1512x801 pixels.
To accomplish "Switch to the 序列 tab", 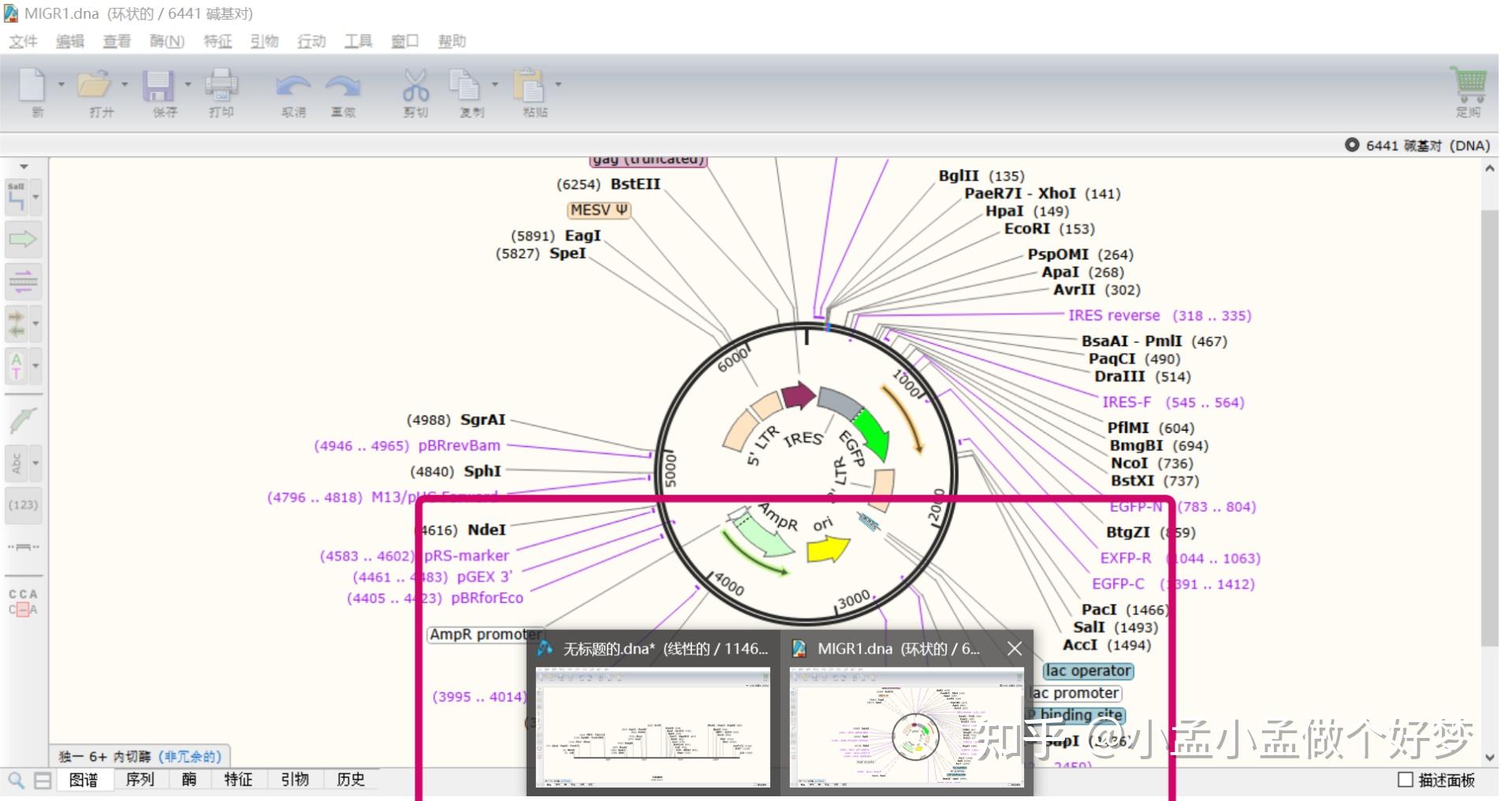I will tap(140, 780).
